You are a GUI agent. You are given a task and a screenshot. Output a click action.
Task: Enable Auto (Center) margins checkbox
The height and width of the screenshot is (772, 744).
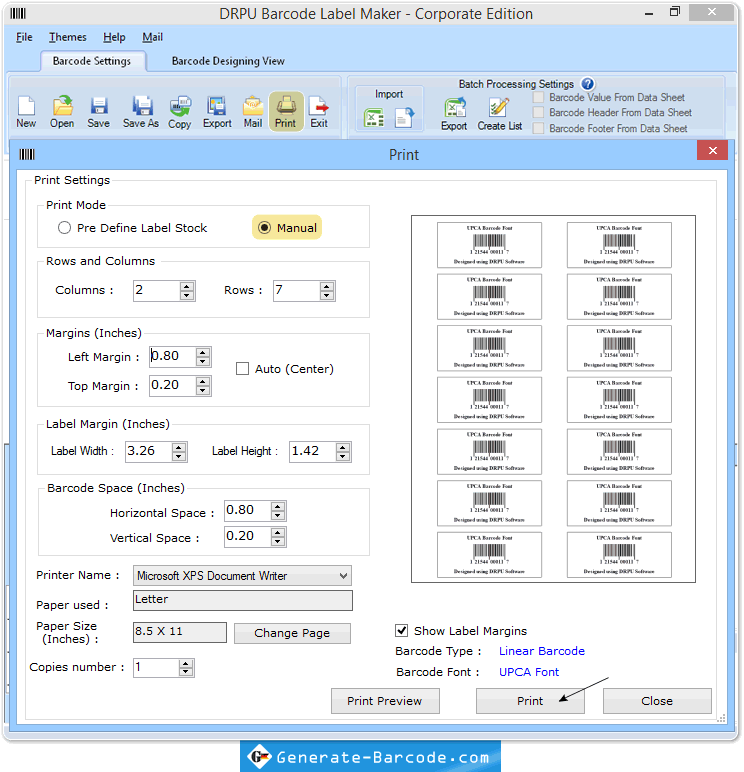point(242,369)
